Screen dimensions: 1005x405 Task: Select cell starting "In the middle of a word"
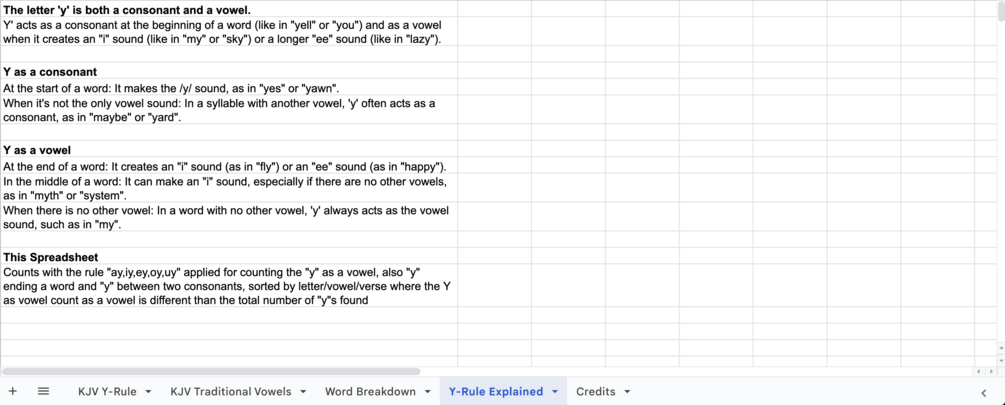pyautogui.click(x=229, y=188)
